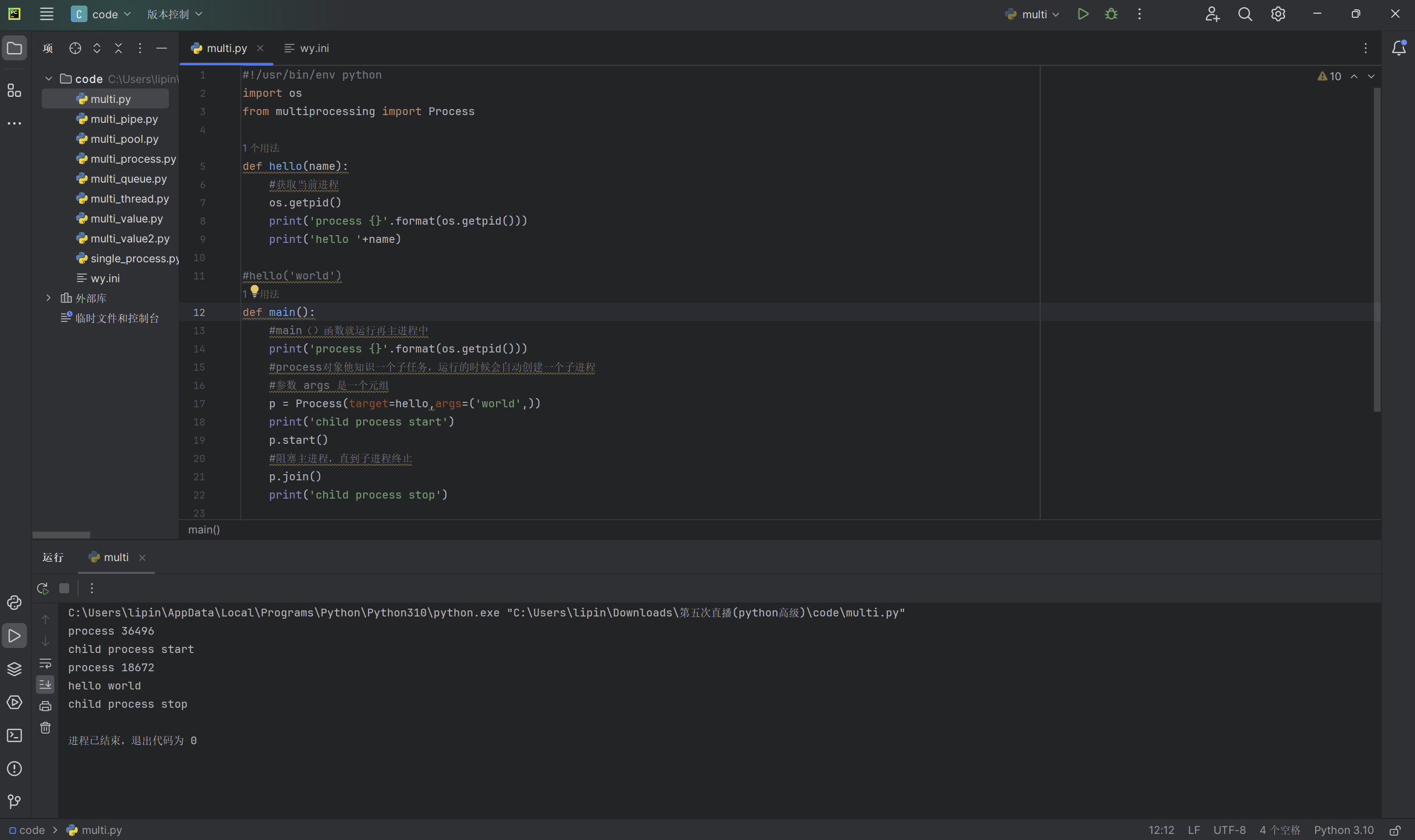The width and height of the screenshot is (1415, 840).
Task: Open the Python Console tool window
Action: pos(14,603)
